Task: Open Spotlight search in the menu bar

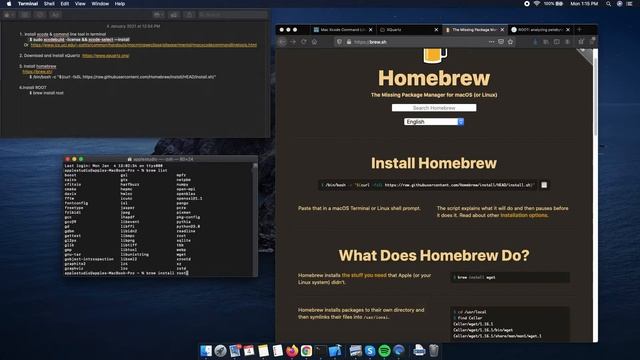Action: (608, 4)
